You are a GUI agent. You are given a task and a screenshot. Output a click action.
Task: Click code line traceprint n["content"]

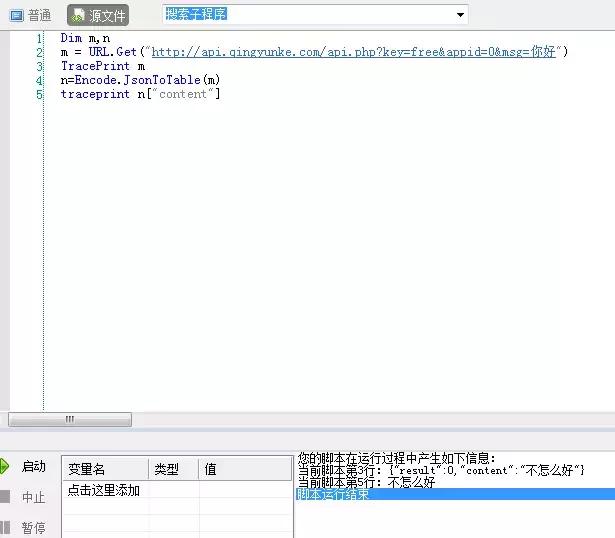click(x=140, y=94)
